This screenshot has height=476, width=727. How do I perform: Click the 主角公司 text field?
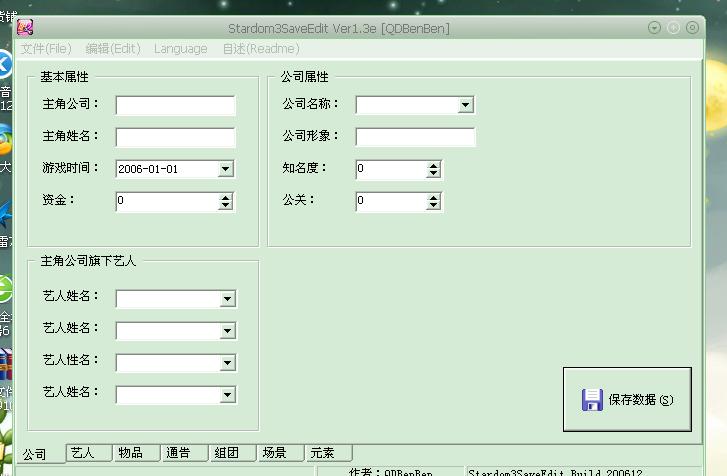[x=175, y=105]
